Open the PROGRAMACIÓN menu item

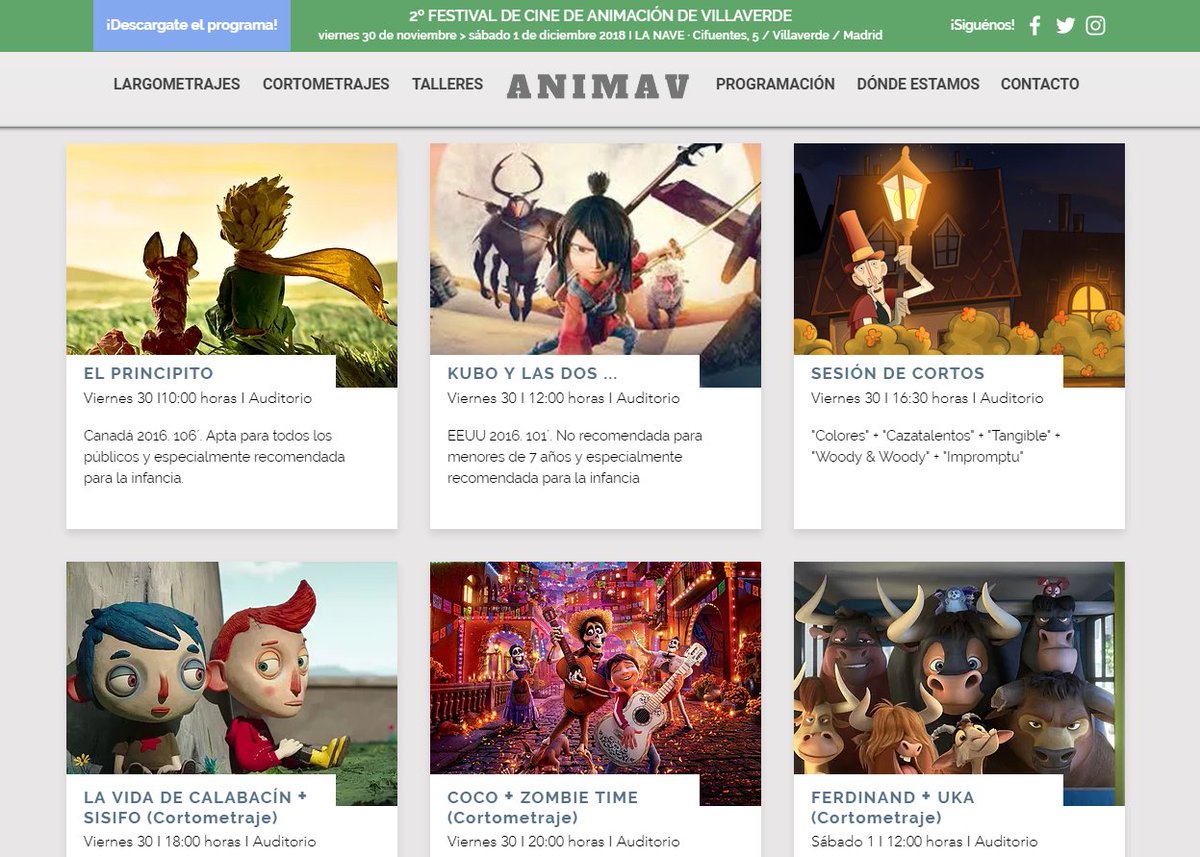[775, 84]
